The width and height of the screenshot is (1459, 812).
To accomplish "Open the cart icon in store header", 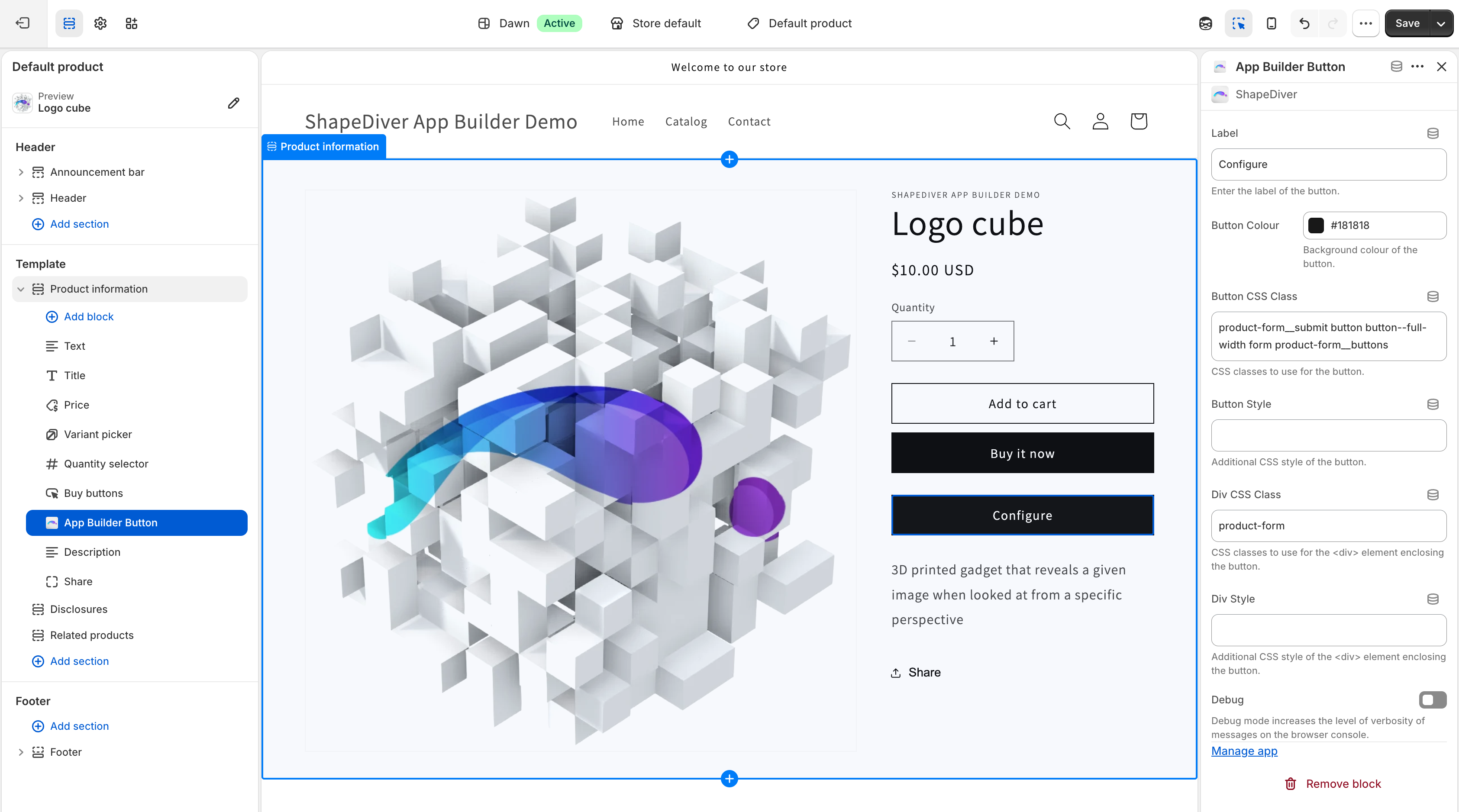I will click(1139, 121).
